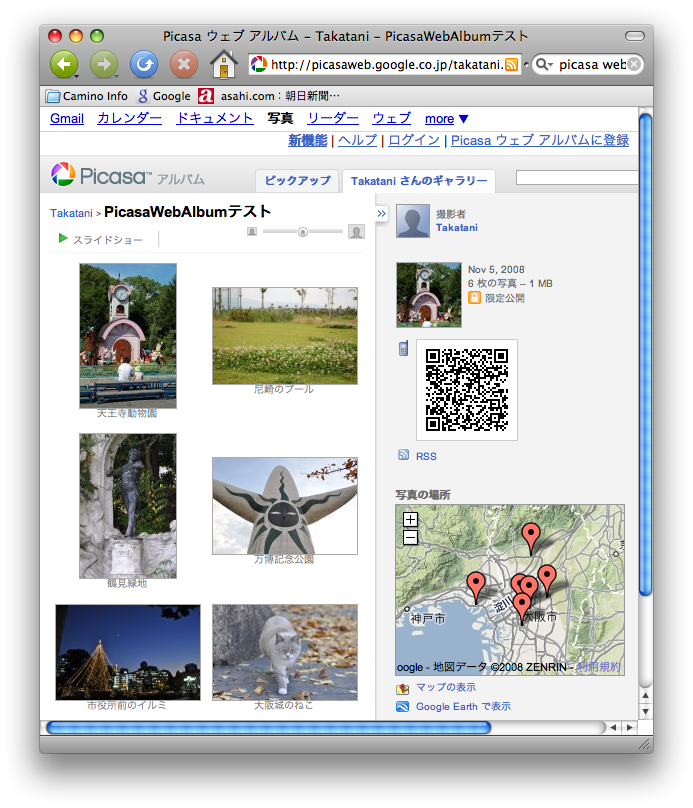This screenshot has width=693, height=808.
Task: Open Camino Info bookmark folder
Action: pos(87,96)
